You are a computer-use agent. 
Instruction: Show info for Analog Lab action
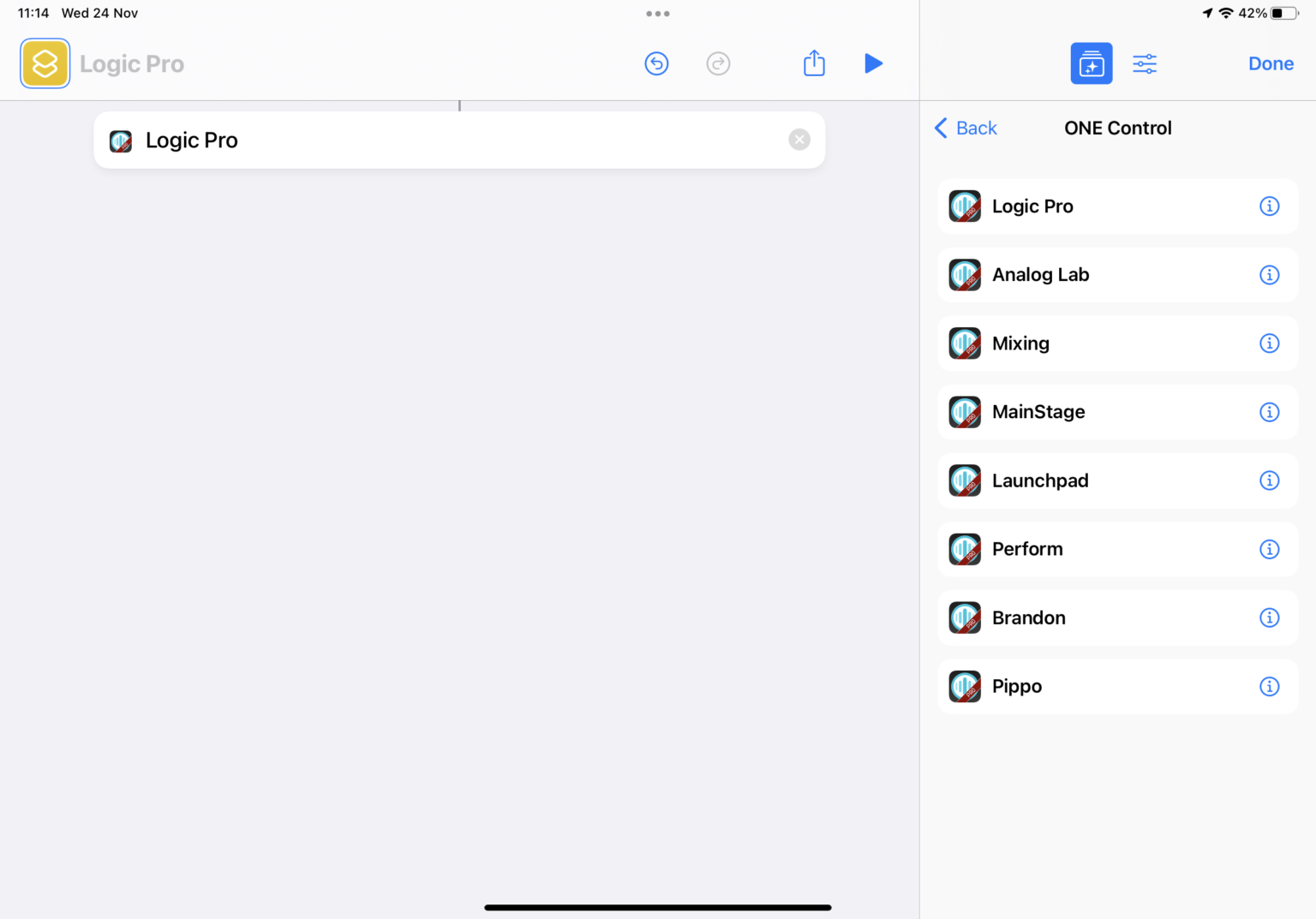[1269, 275]
